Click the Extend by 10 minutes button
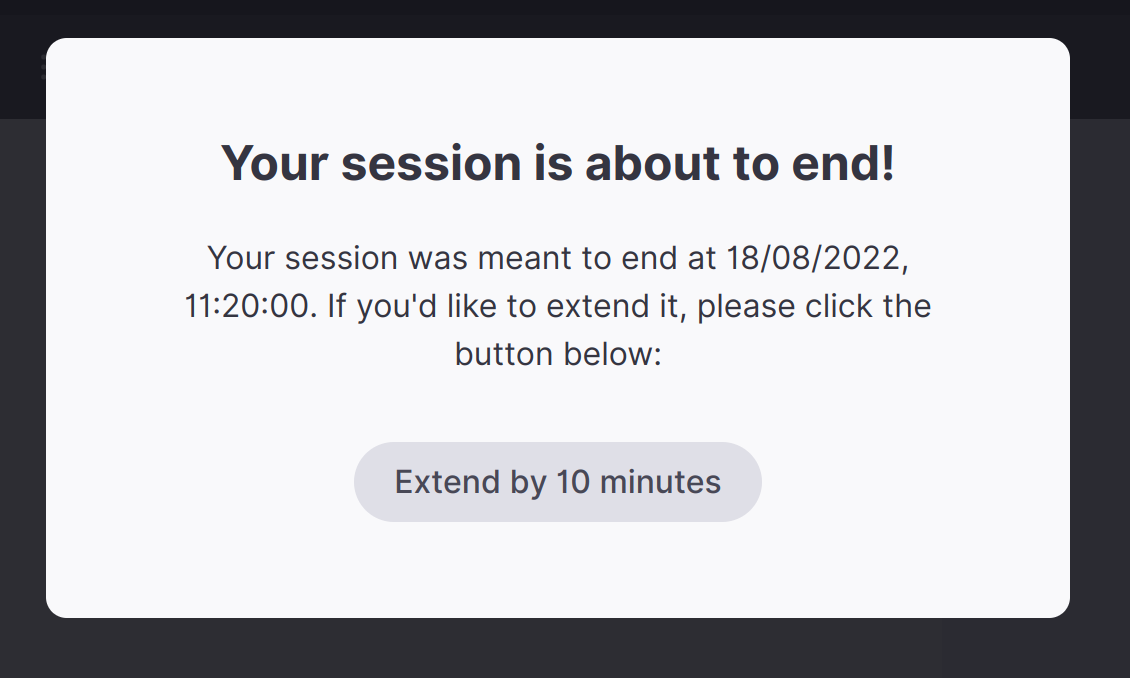 [557, 482]
